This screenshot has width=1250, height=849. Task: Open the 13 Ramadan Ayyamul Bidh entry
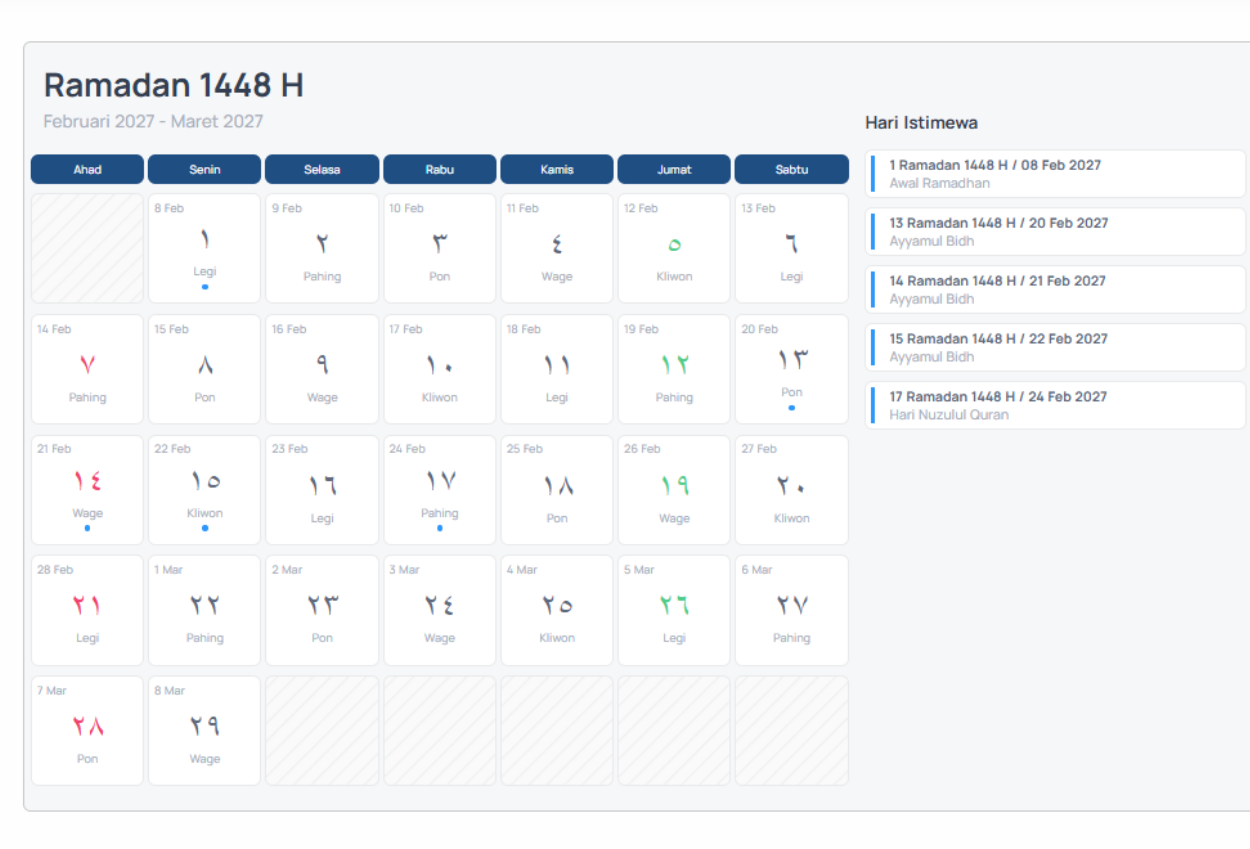(x=1056, y=232)
